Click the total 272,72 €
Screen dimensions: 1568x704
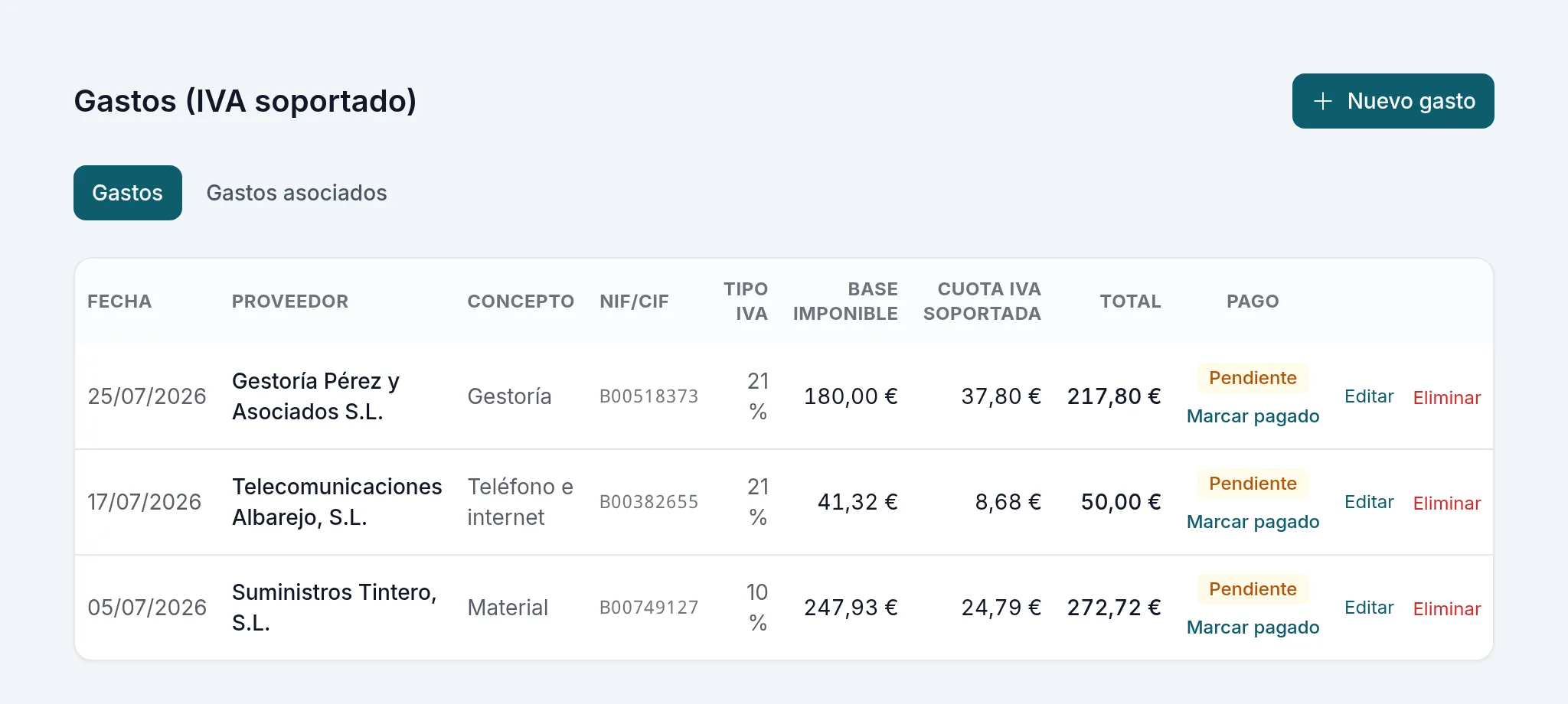pyautogui.click(x=1114, y=608)
